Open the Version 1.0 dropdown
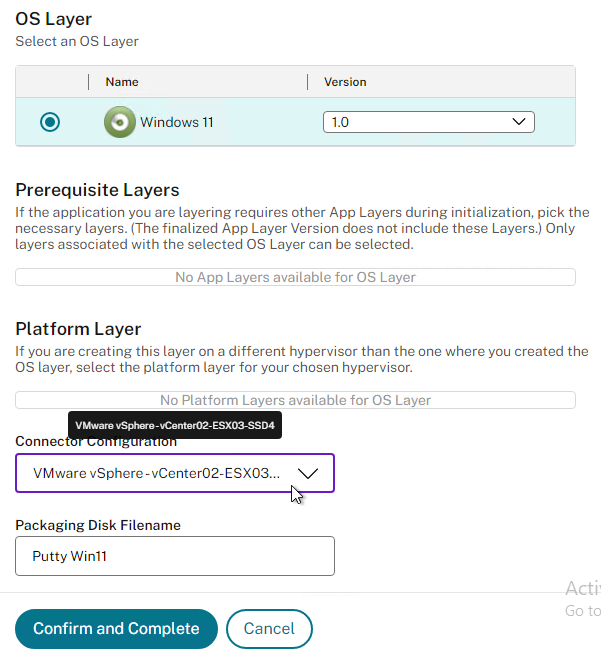The image size is (601, 656). click(x=428, y=122)
